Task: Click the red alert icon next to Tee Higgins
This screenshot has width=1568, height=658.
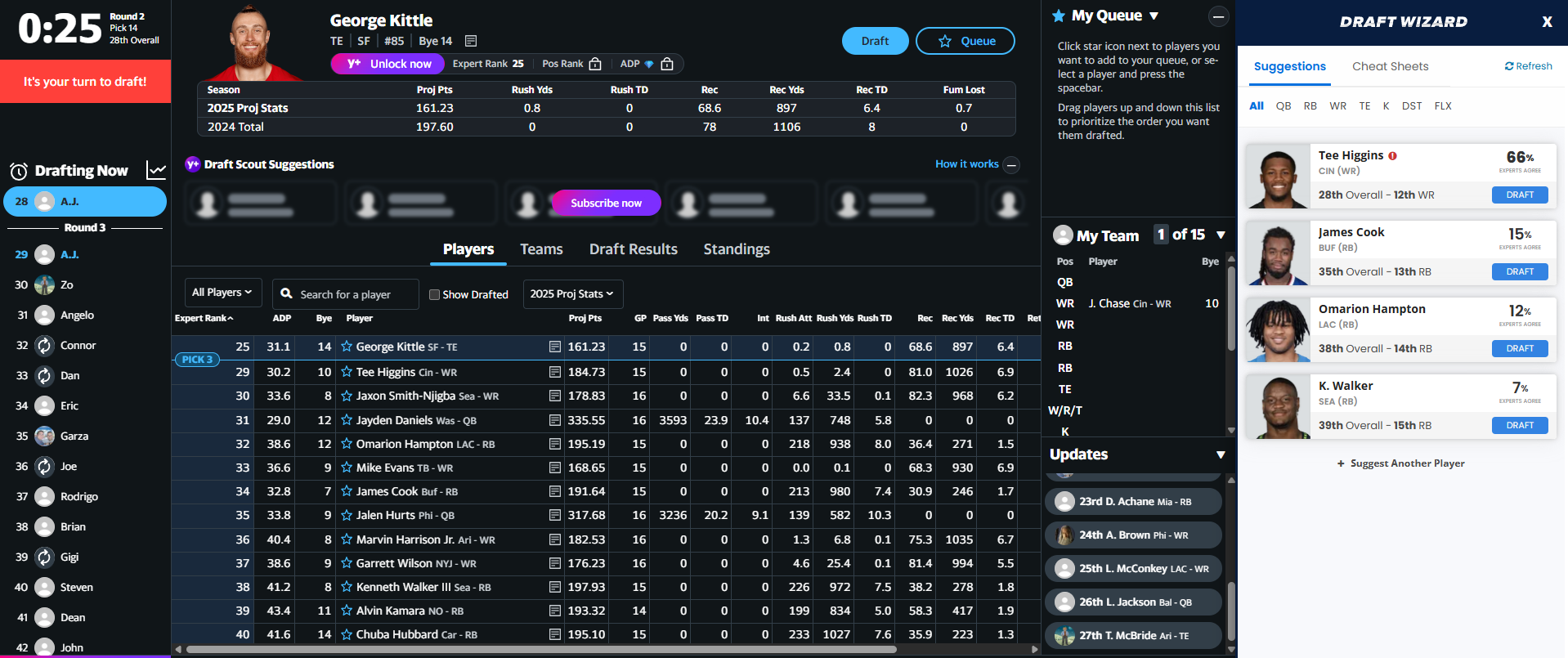Action: tap(1393, 155)
